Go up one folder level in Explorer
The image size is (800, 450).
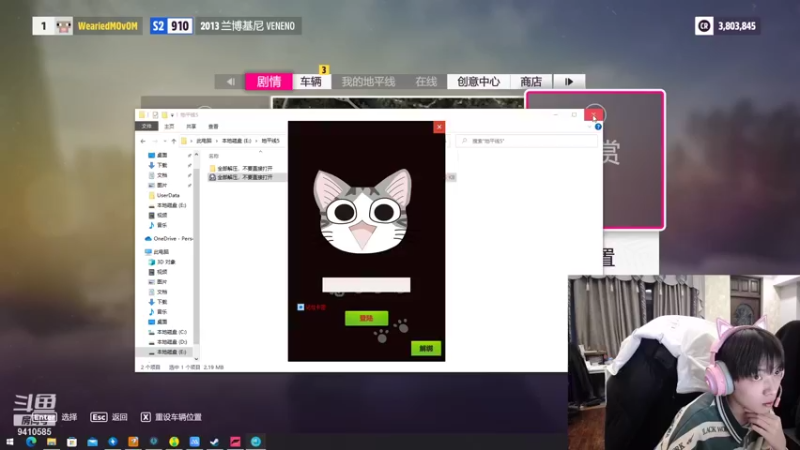pyautogui.click(x=173, y=141)
